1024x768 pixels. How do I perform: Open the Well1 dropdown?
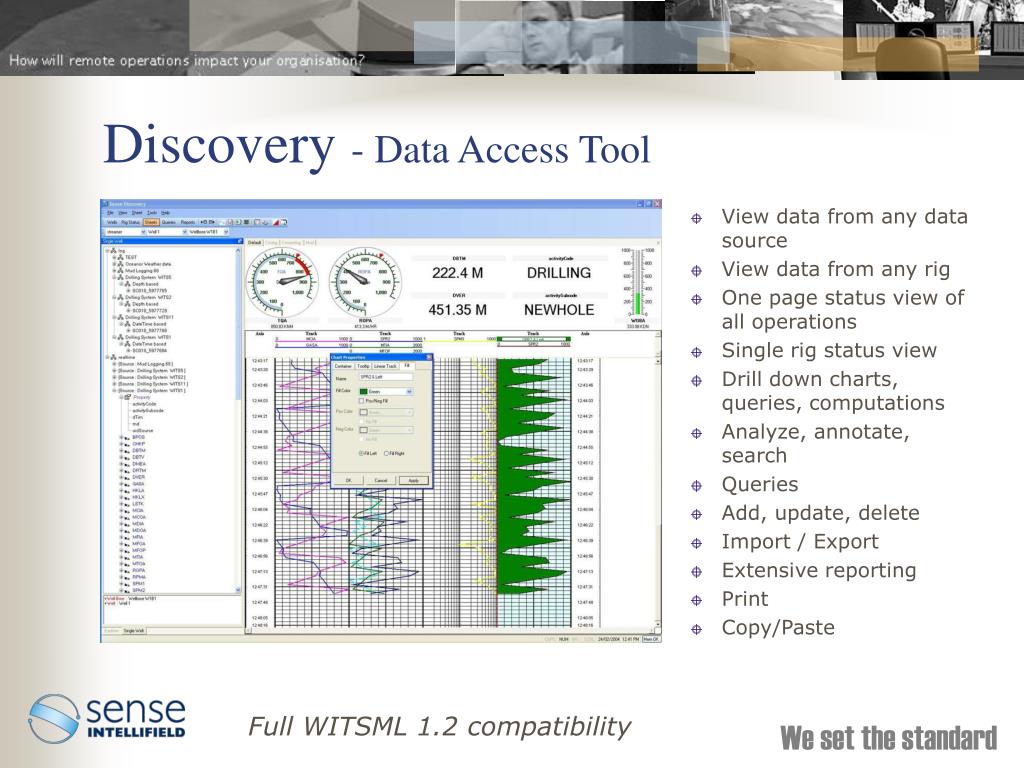click(167, 232)
